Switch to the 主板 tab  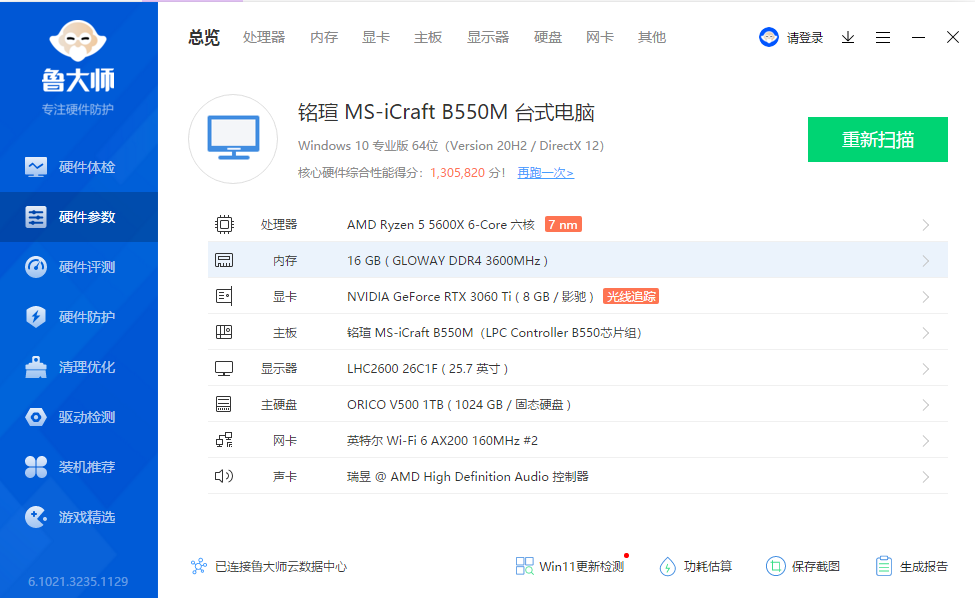pos(428,37)
